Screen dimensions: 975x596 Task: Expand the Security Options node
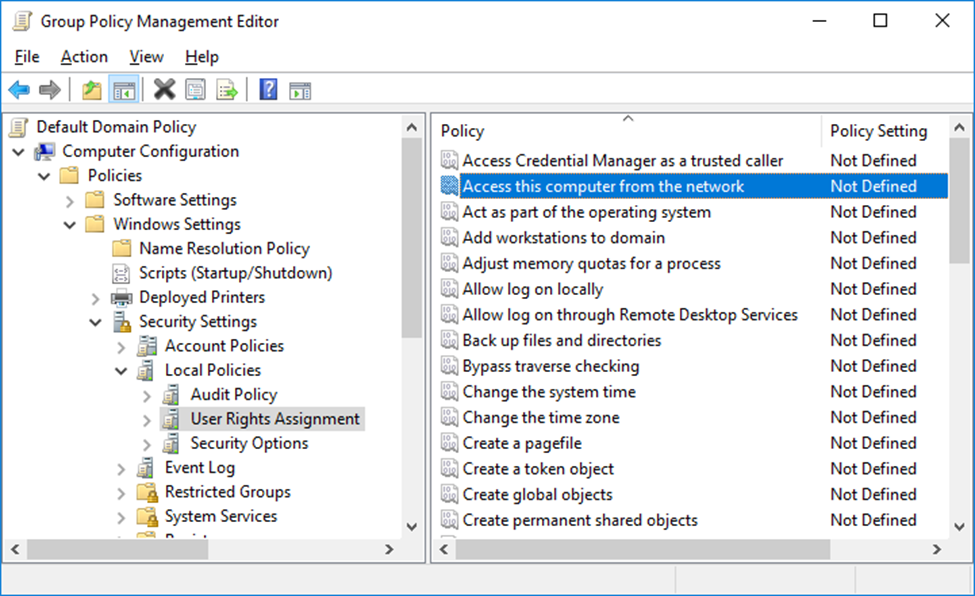[x=147, y=444]
